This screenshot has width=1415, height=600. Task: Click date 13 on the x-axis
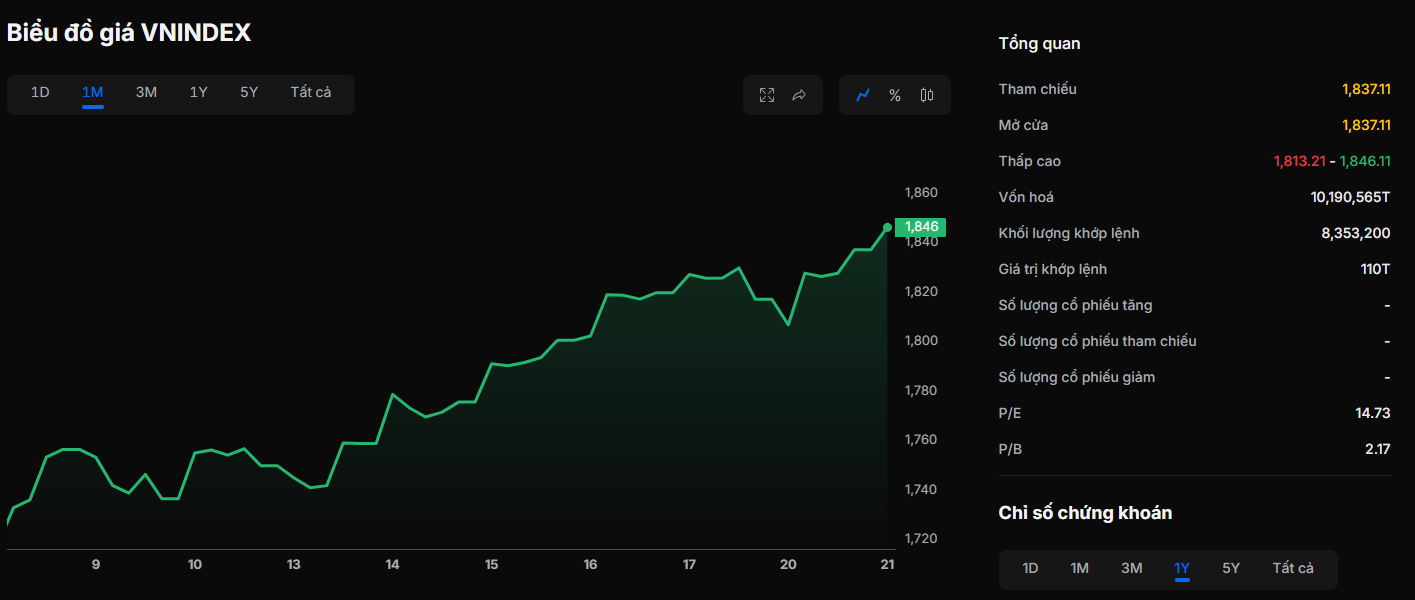[x=293, y=565]
